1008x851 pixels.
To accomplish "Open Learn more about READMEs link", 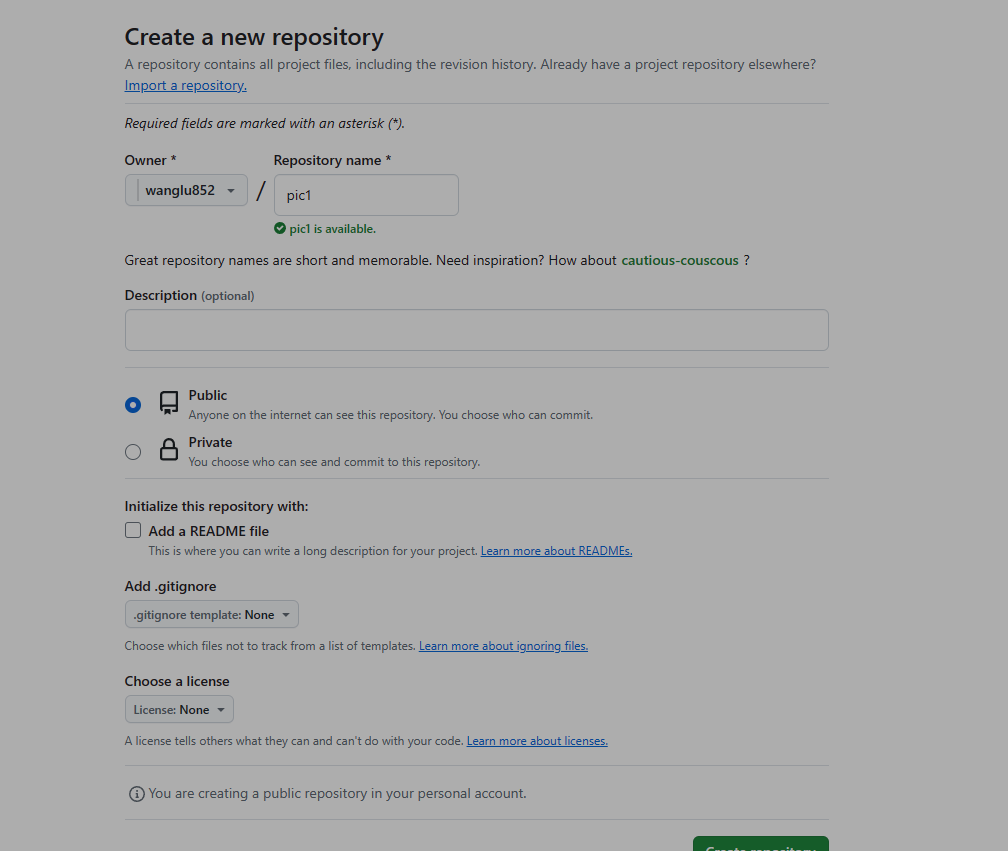I will tap(556, 551).
